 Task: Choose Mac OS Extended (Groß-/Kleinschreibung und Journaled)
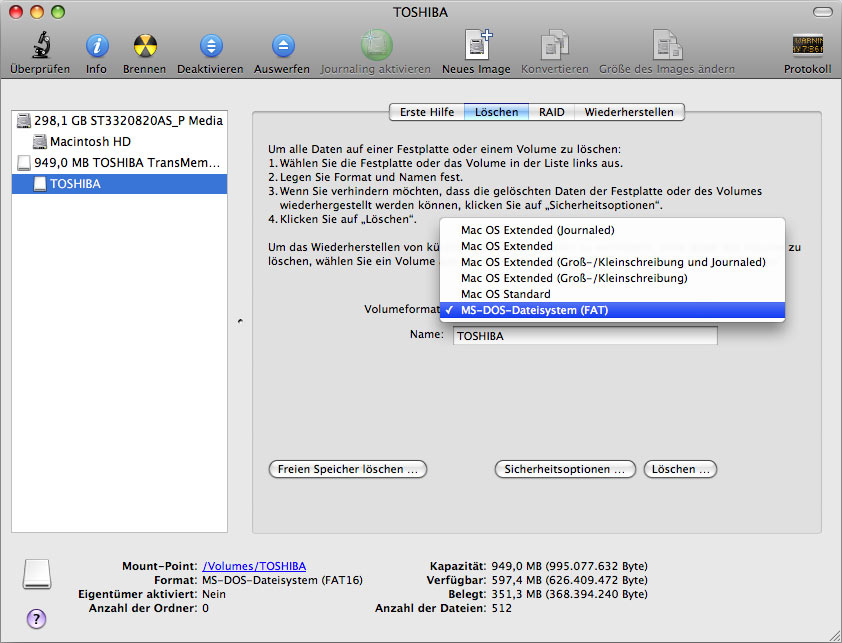[x=612, y=262]
